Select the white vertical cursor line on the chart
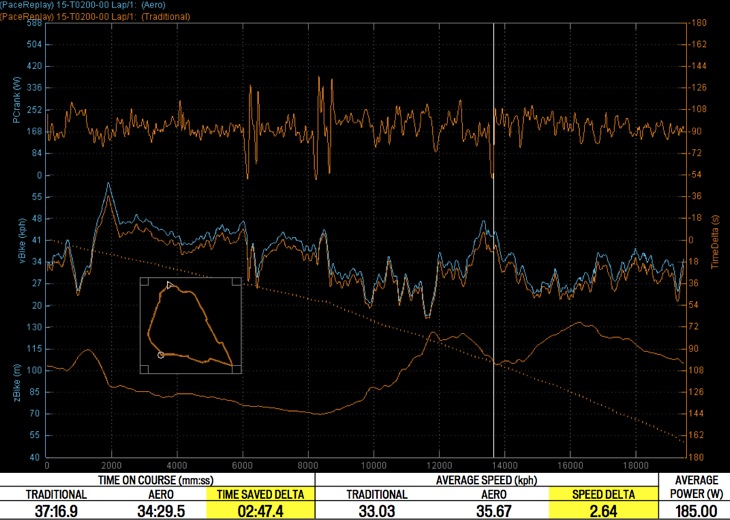 tap(493, 240)
